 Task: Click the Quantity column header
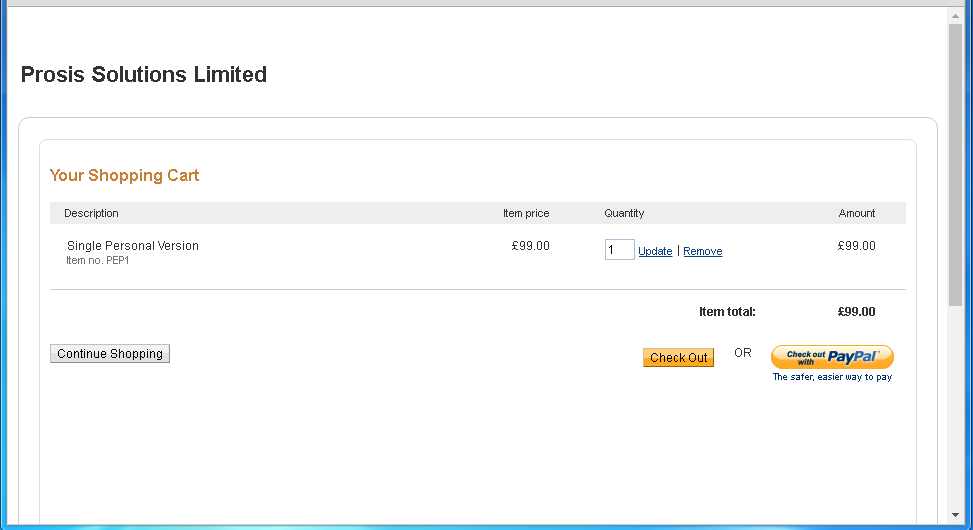coord(624,213)
